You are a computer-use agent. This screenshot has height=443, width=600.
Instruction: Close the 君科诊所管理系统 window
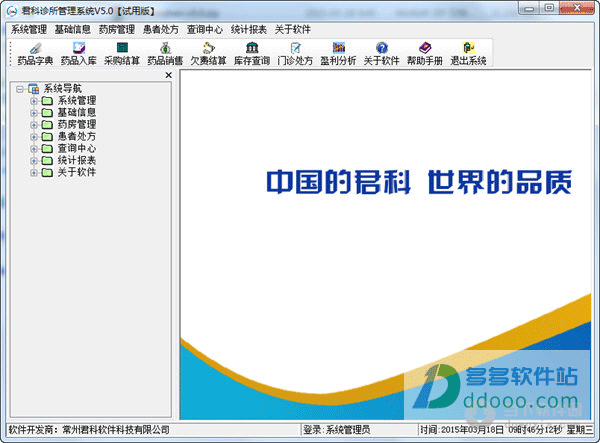point(577,8)
